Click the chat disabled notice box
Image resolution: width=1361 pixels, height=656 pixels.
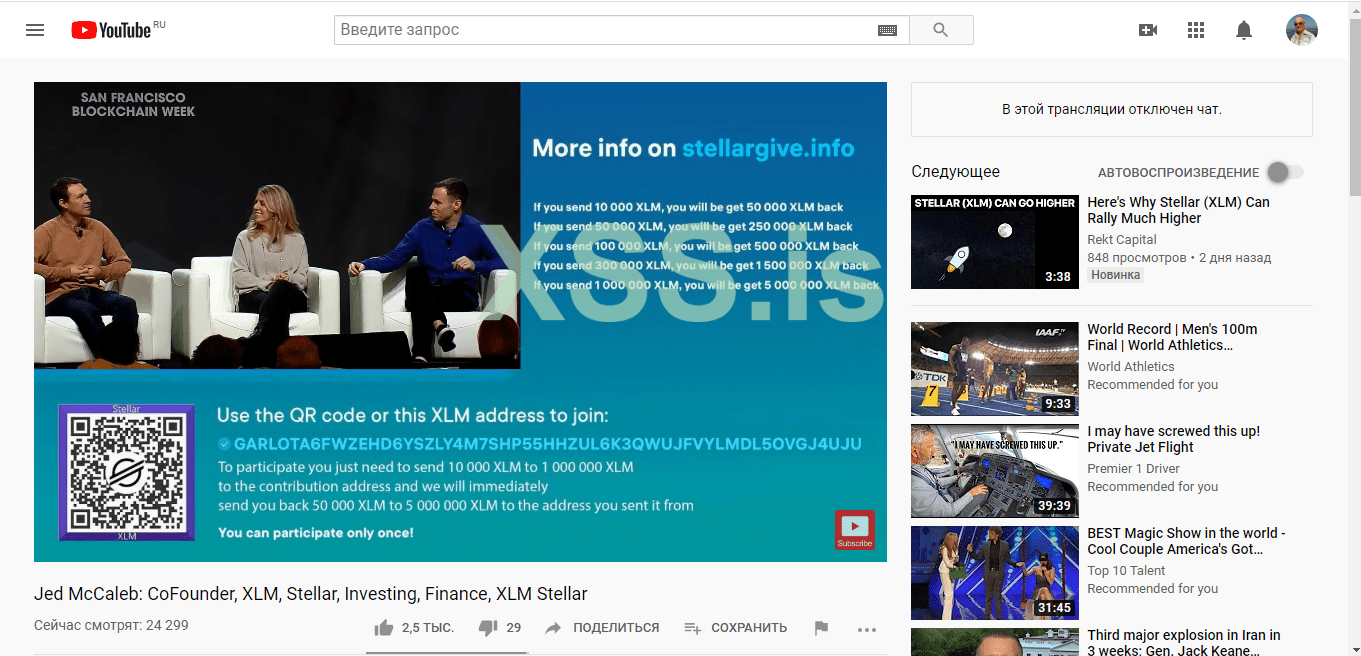pos(1112,109)
